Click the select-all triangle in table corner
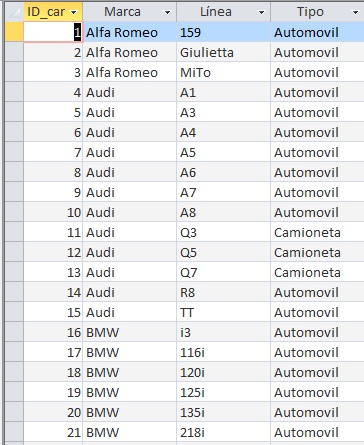Image resolution: width=364 pixels, height=445 pixels. point(14,12)
